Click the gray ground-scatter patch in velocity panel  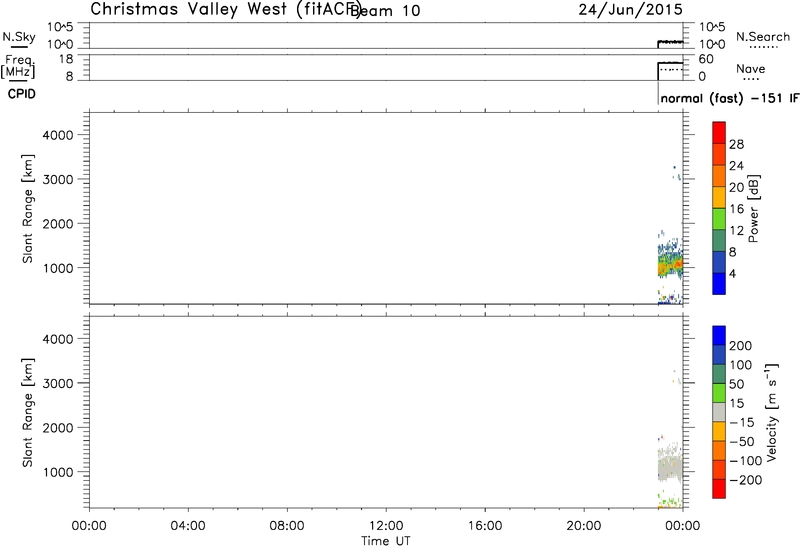pos(670,468)
